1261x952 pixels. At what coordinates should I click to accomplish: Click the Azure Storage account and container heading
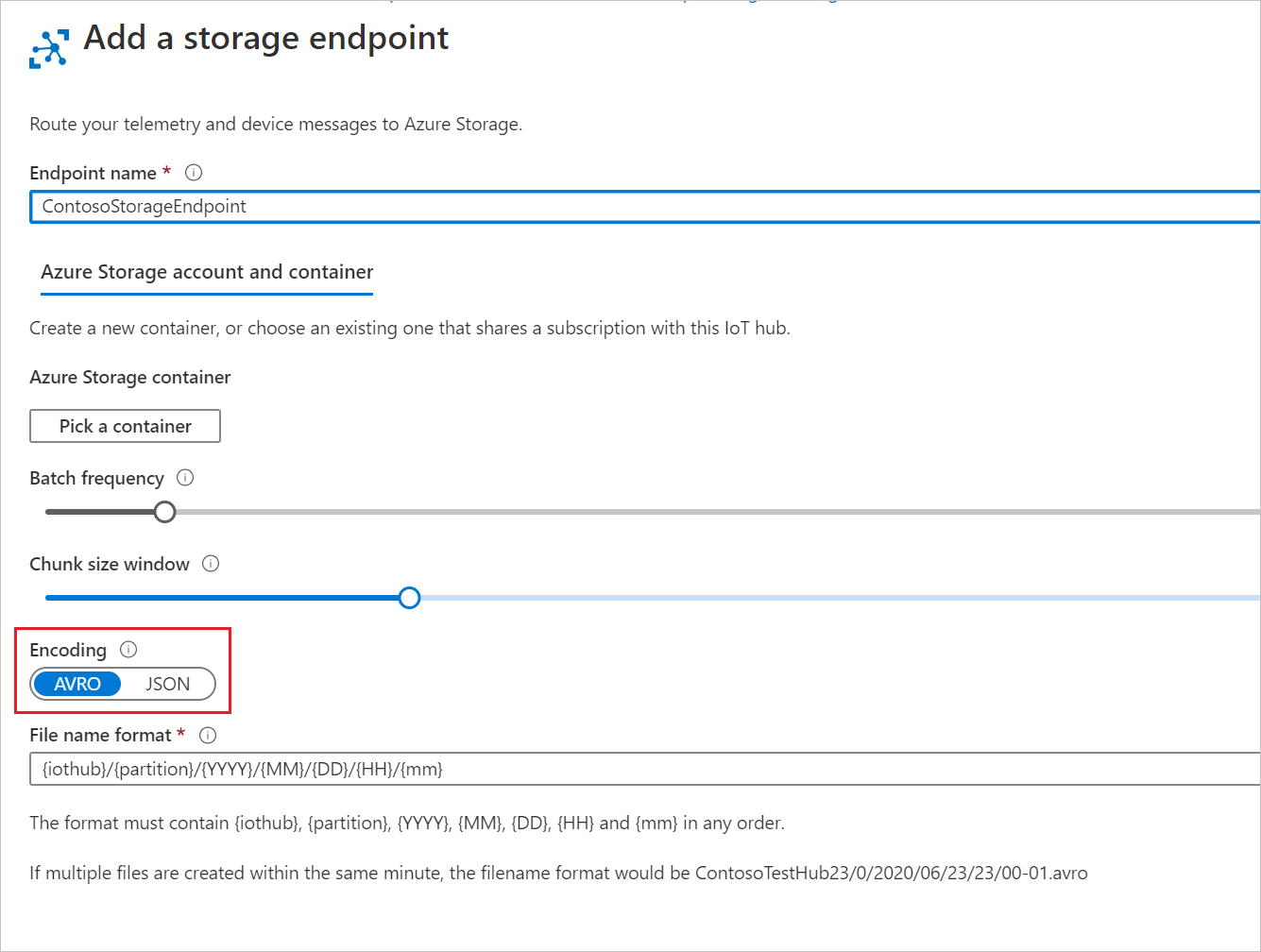click(206, 272)
